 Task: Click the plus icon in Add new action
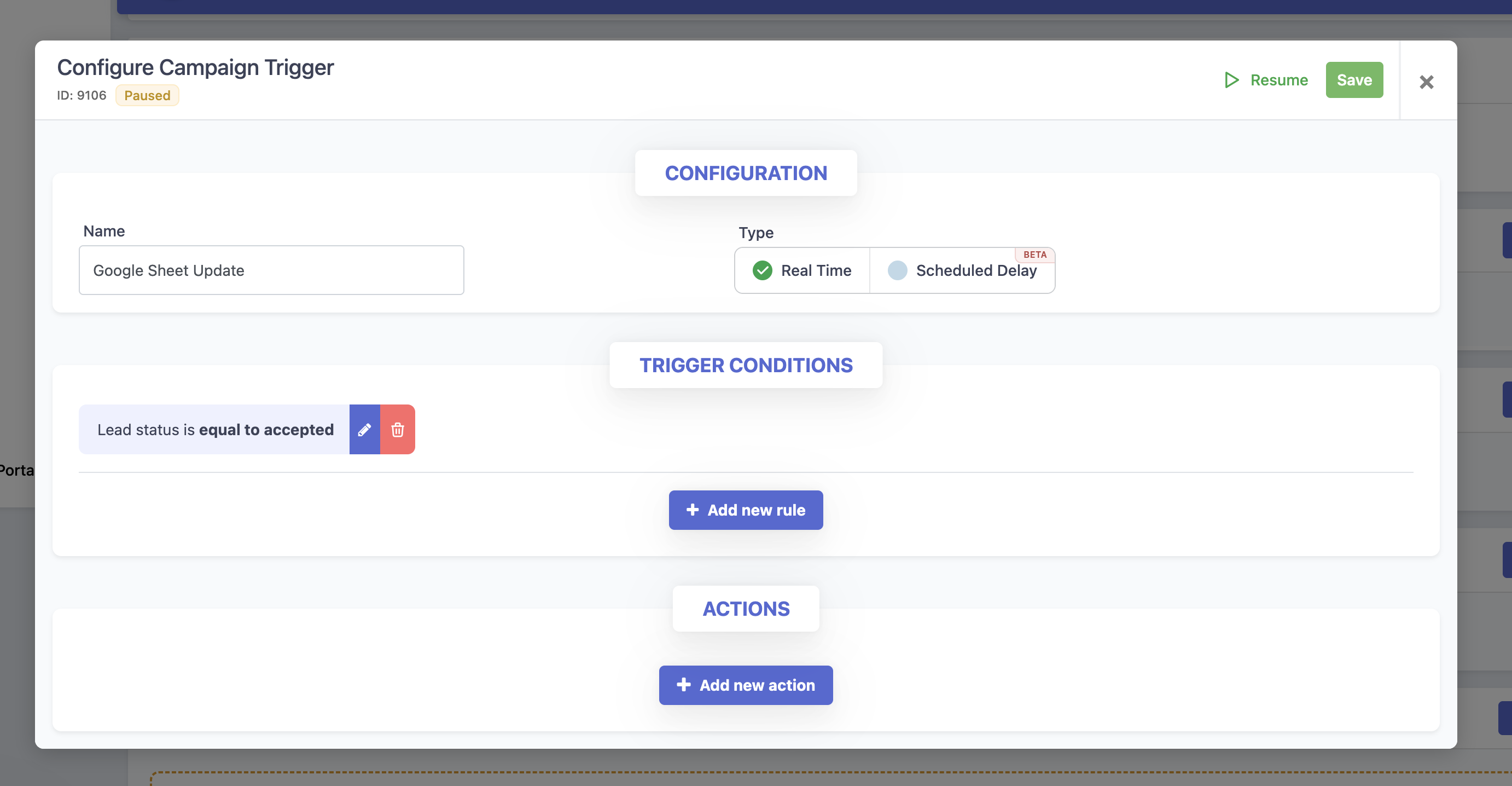click(x=683, y=684)
